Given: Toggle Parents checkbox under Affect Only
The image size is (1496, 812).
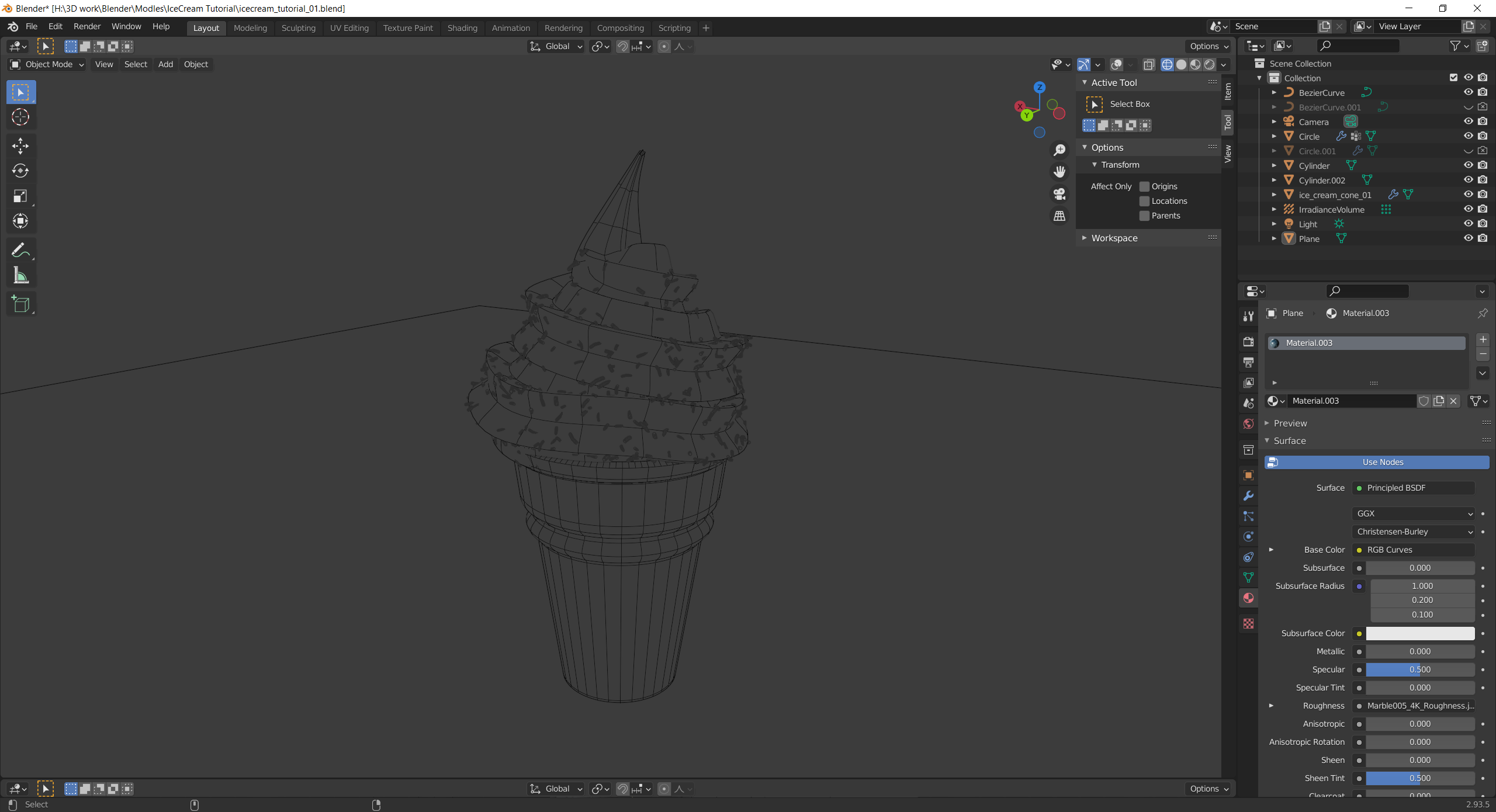Looking at the screenshot, I should 1144,216.
